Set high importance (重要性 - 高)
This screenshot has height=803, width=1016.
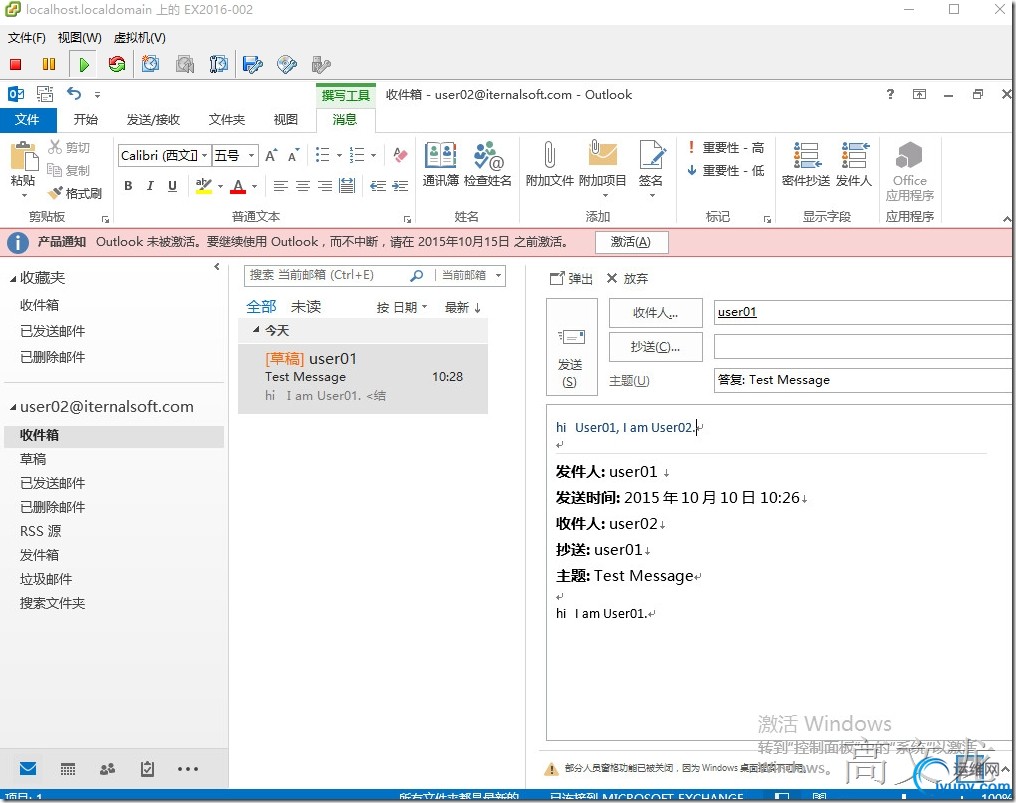[726, 148]
